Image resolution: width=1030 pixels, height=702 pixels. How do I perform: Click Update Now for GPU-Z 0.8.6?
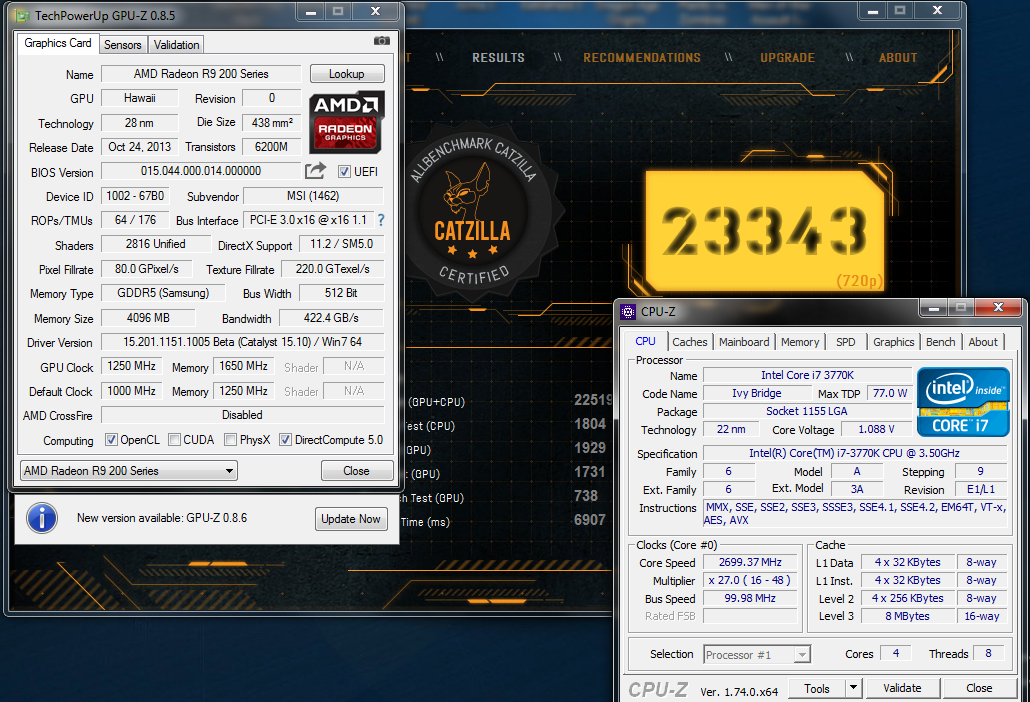tap(351, 519)
